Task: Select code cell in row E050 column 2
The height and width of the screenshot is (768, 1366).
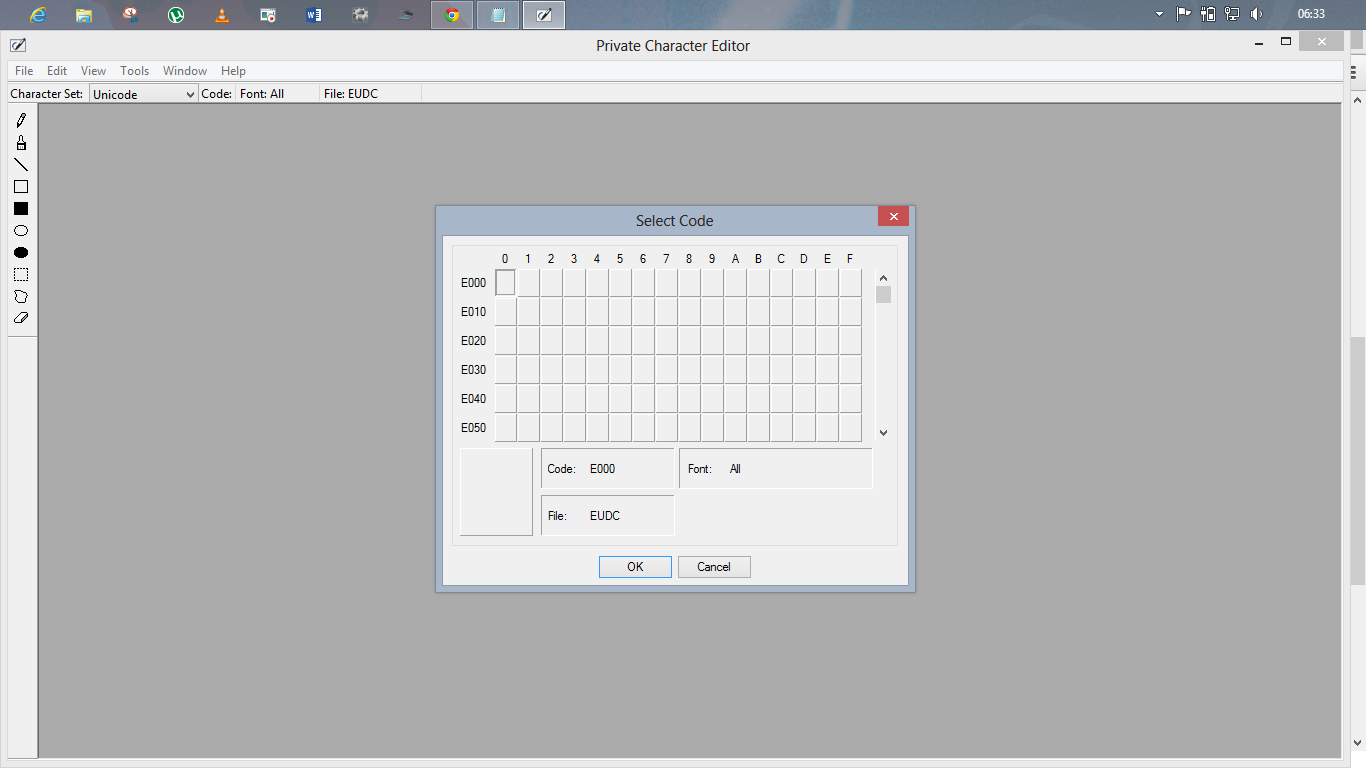Action: coord(551,428)
